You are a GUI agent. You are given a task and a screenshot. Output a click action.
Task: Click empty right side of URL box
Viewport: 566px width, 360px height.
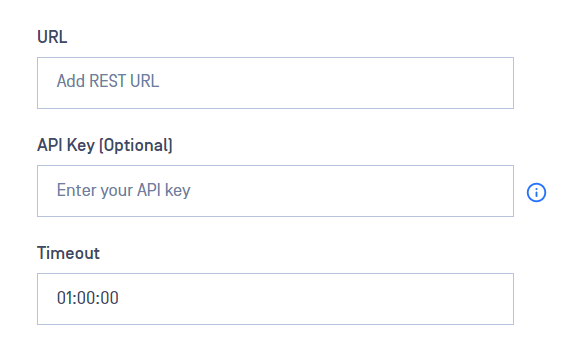(397, 83)
